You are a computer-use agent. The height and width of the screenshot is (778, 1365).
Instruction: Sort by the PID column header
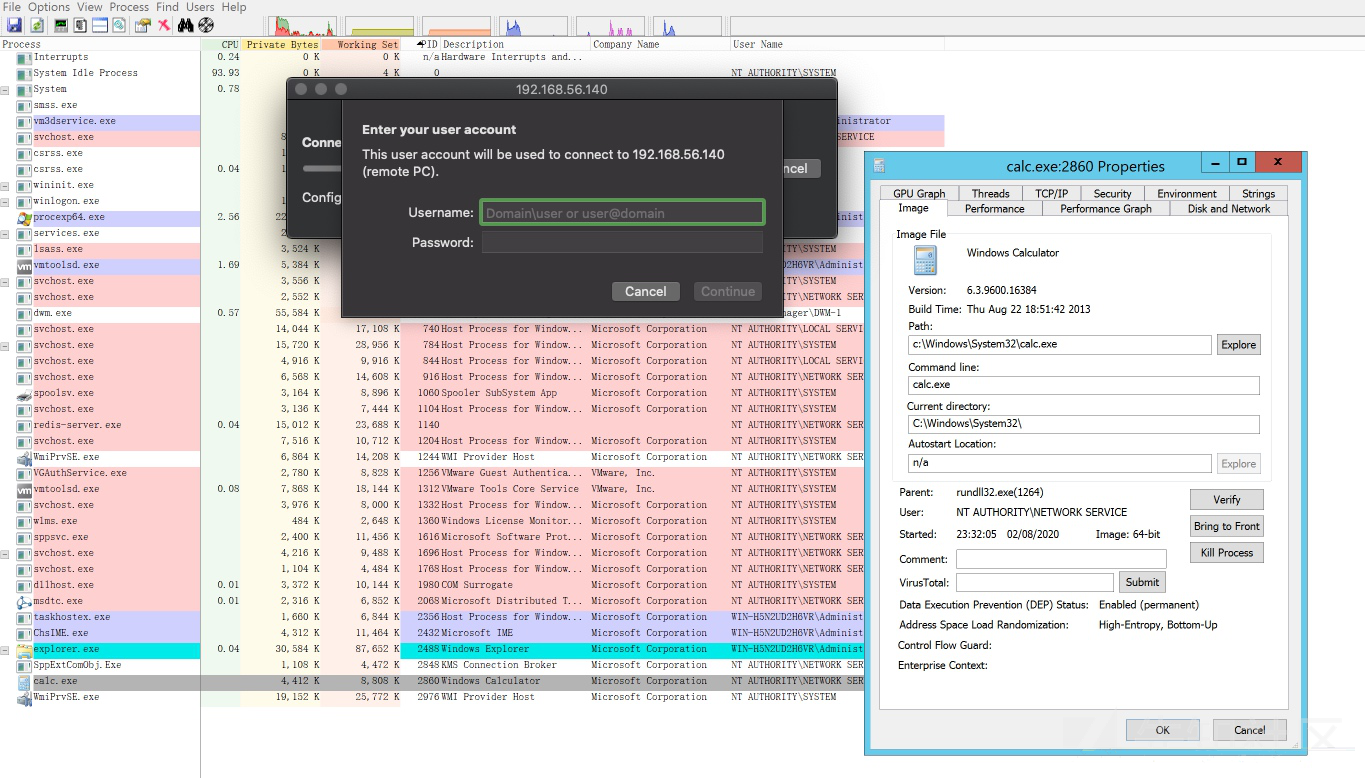pyautogui.click(x=421, y=44)
